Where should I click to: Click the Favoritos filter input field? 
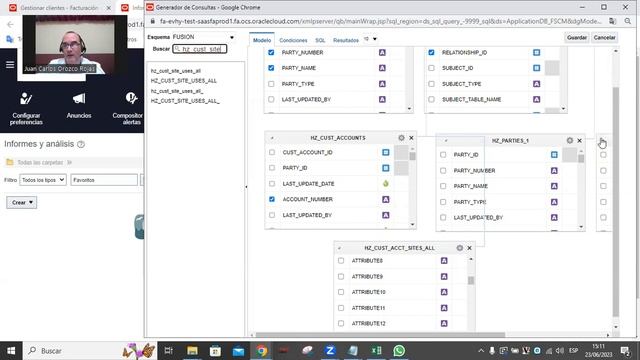[104, 180]
